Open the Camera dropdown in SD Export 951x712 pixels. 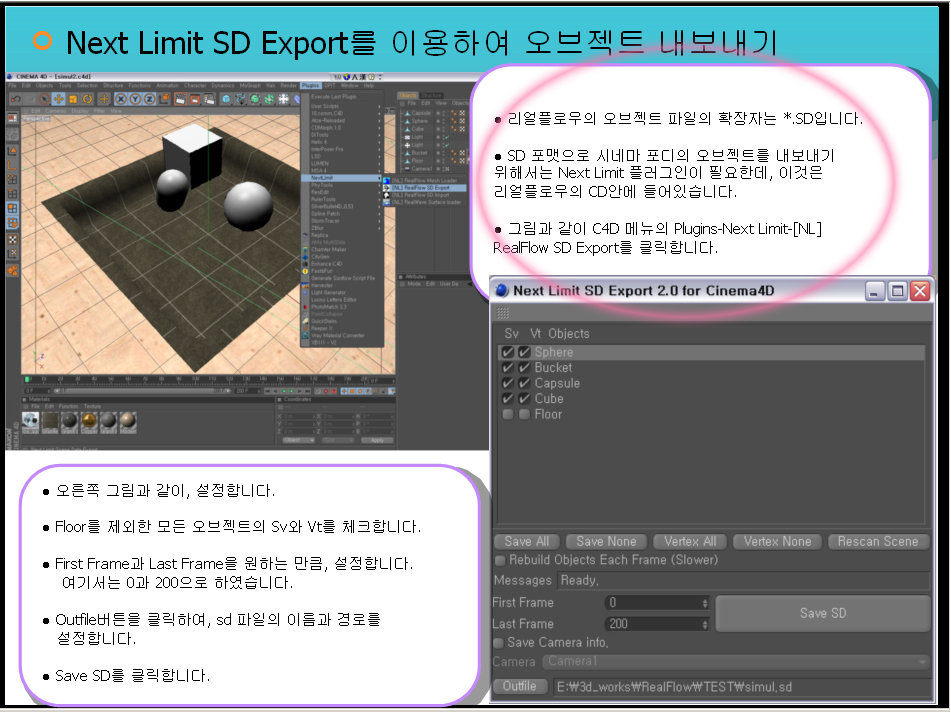click(736, 661)
